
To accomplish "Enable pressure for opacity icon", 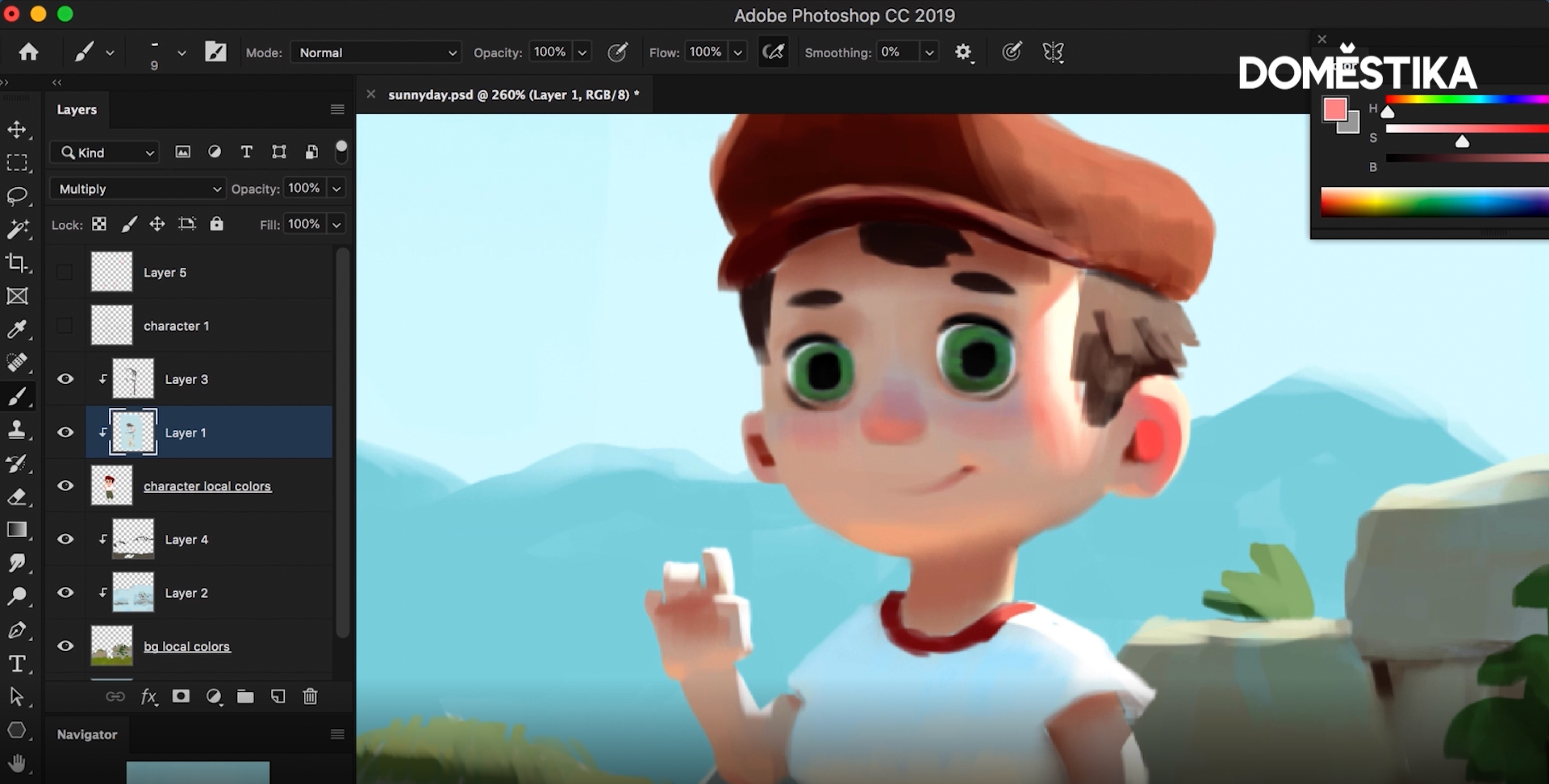I will [618, 52].
